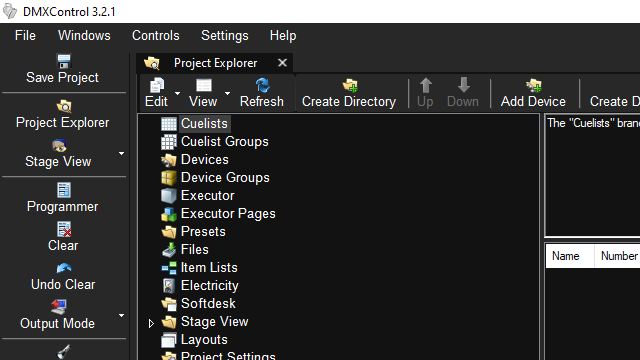The width and height of the screenshot is (640, 360).
Task: Click the Refresh label
Action: coord(262,101)
